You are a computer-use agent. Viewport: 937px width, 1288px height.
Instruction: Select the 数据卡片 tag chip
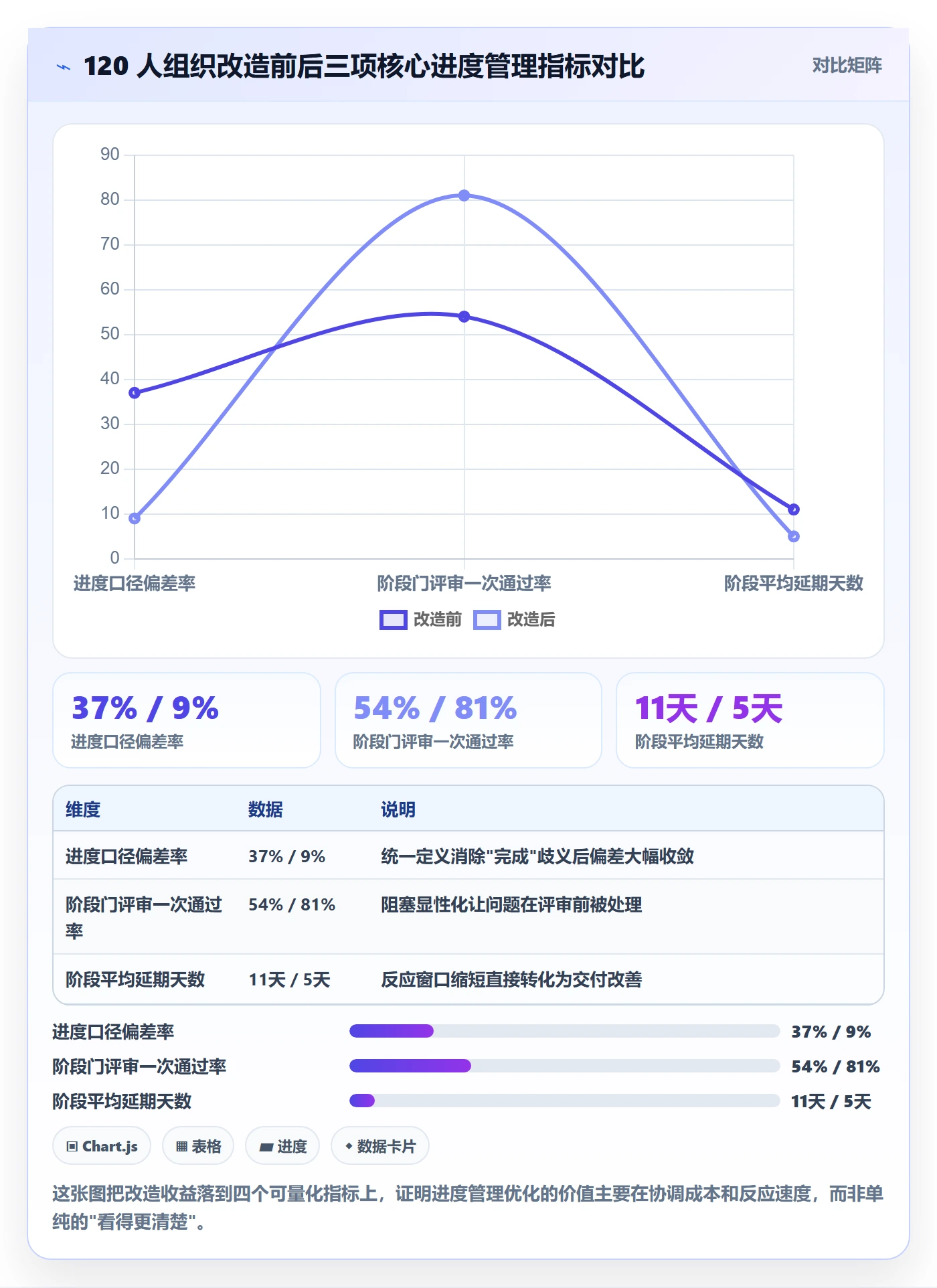(380, 1146)
